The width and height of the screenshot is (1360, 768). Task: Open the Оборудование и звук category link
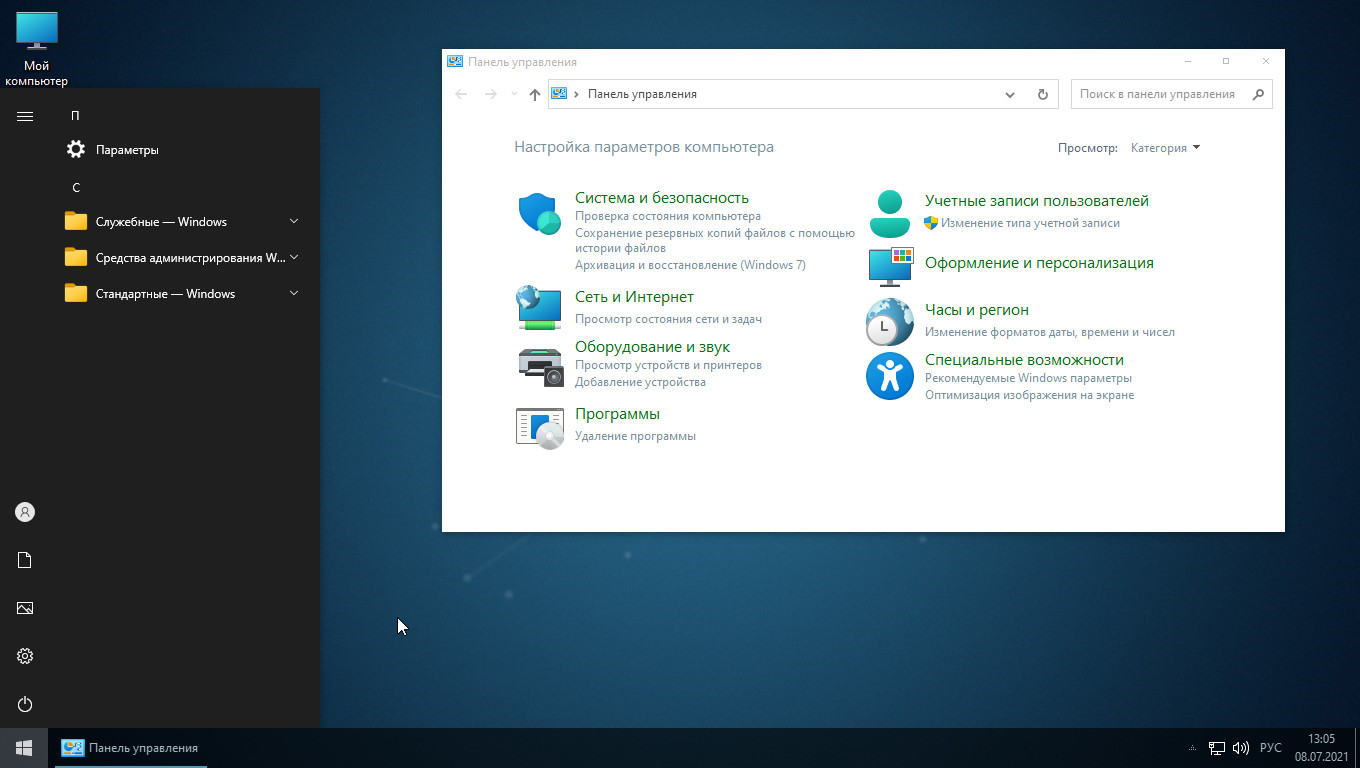(x=652, y=347)
